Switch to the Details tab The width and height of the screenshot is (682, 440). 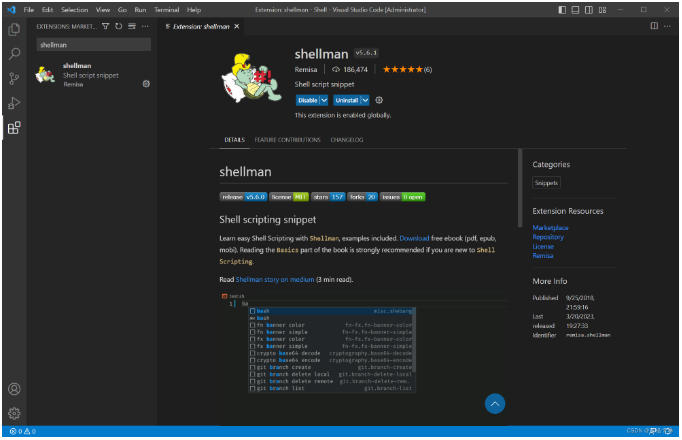point(234,140)
